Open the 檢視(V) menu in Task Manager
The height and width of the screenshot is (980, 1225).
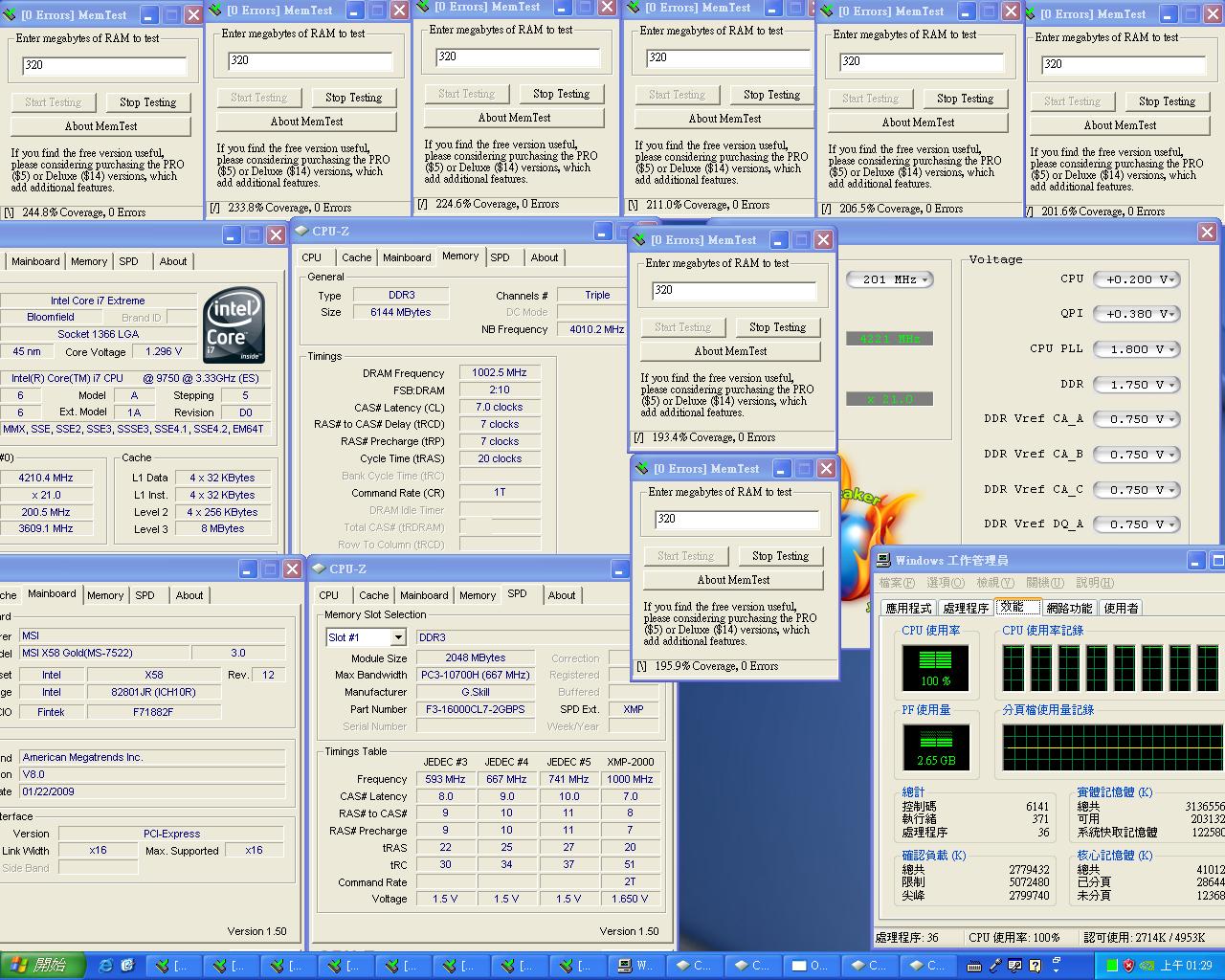click(x=994, y=583)
